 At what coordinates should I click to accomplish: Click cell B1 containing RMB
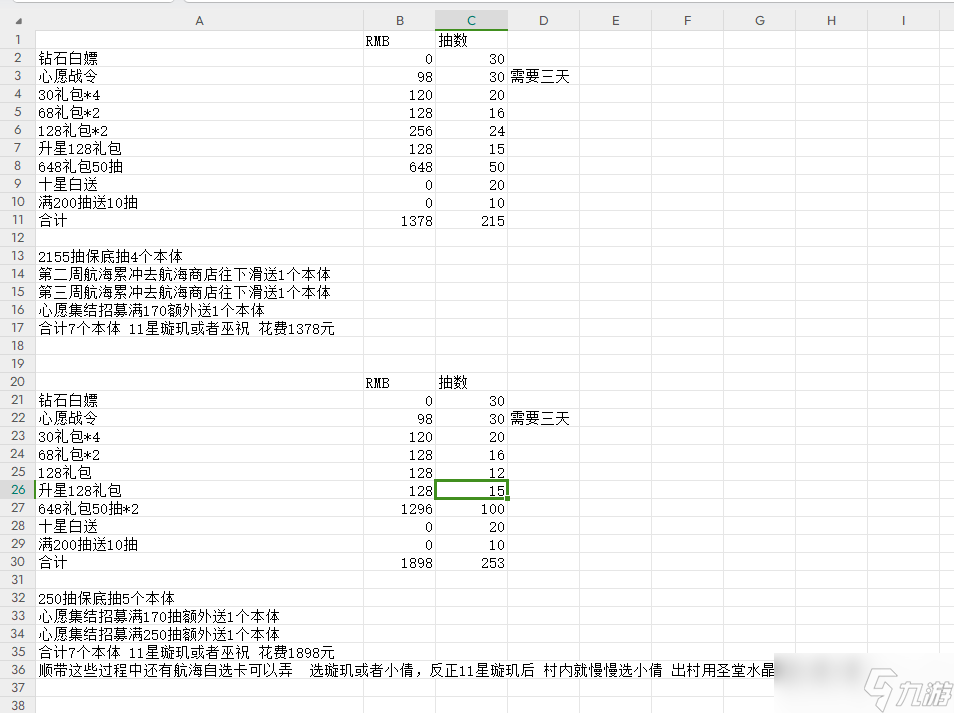pos(400,40)
